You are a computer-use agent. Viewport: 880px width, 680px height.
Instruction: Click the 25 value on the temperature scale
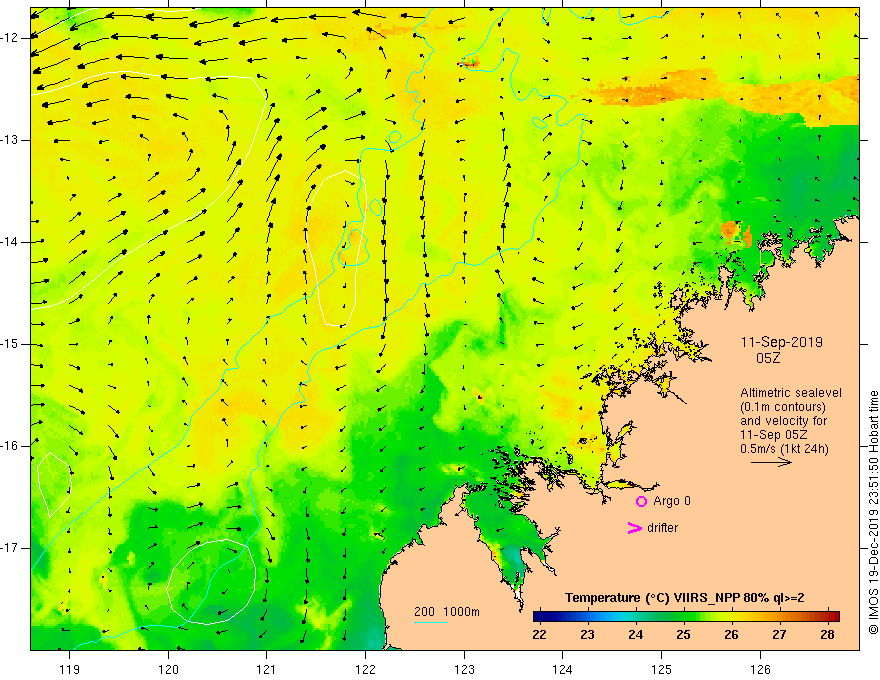click(x=683, y=635)
